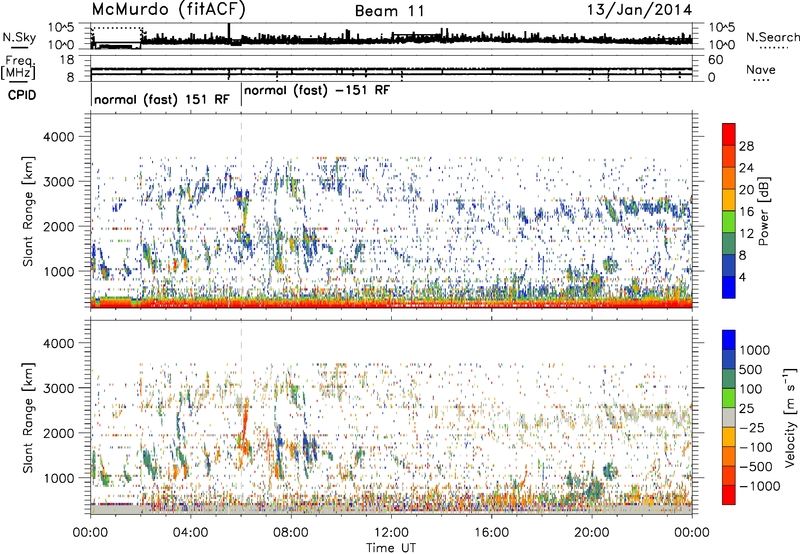Viewport: 800px width, 554px height.
Task: Click the 'Nave' legend label
Action: click(761, 69)
